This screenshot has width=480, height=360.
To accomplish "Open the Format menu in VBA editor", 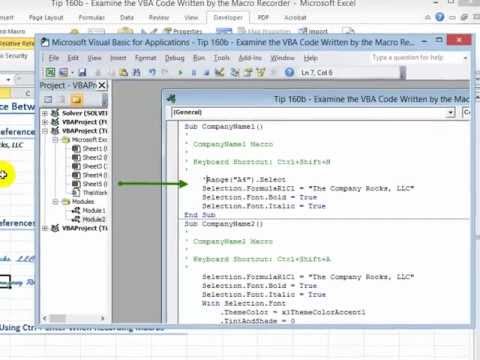I will click(x=145, y=58).
